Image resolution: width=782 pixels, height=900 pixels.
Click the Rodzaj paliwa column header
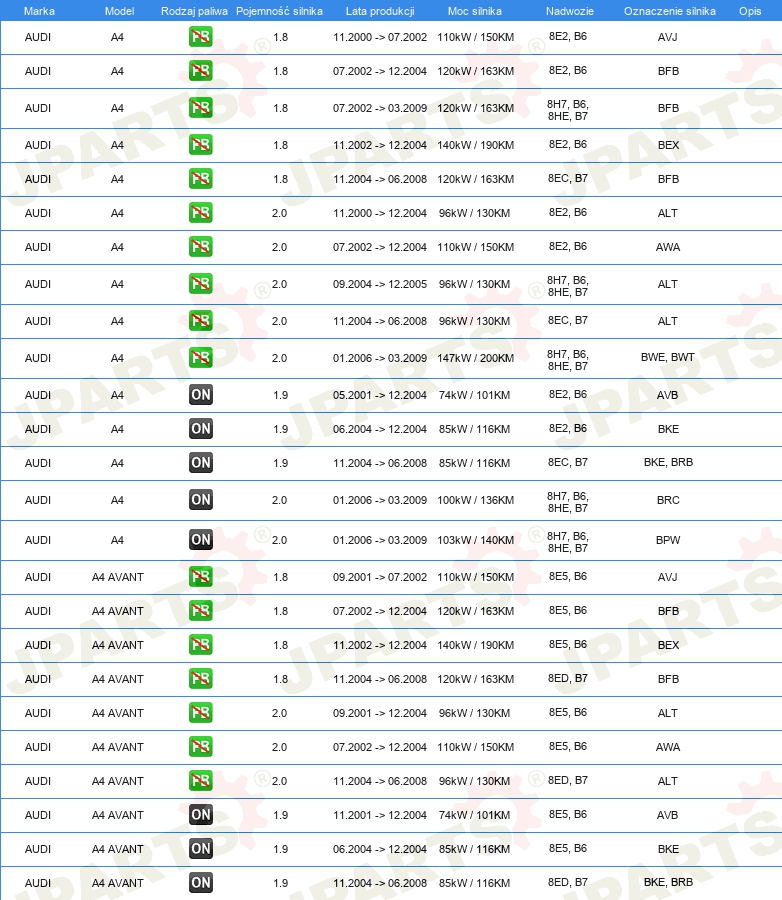[x=194, y=11]
